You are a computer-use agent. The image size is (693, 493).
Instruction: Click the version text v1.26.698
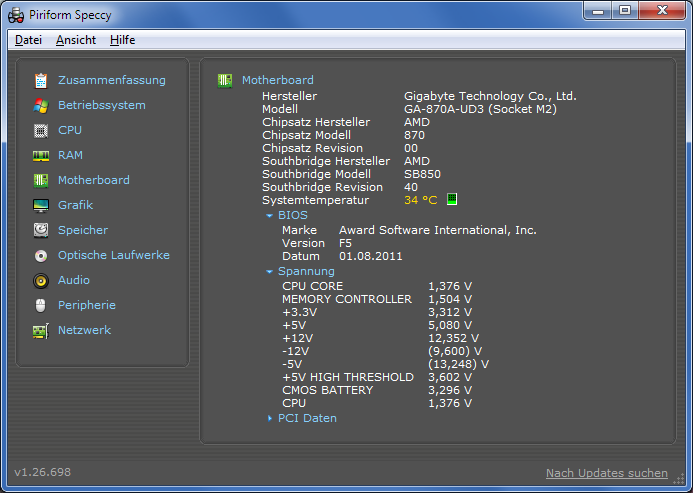click(42, 472)
